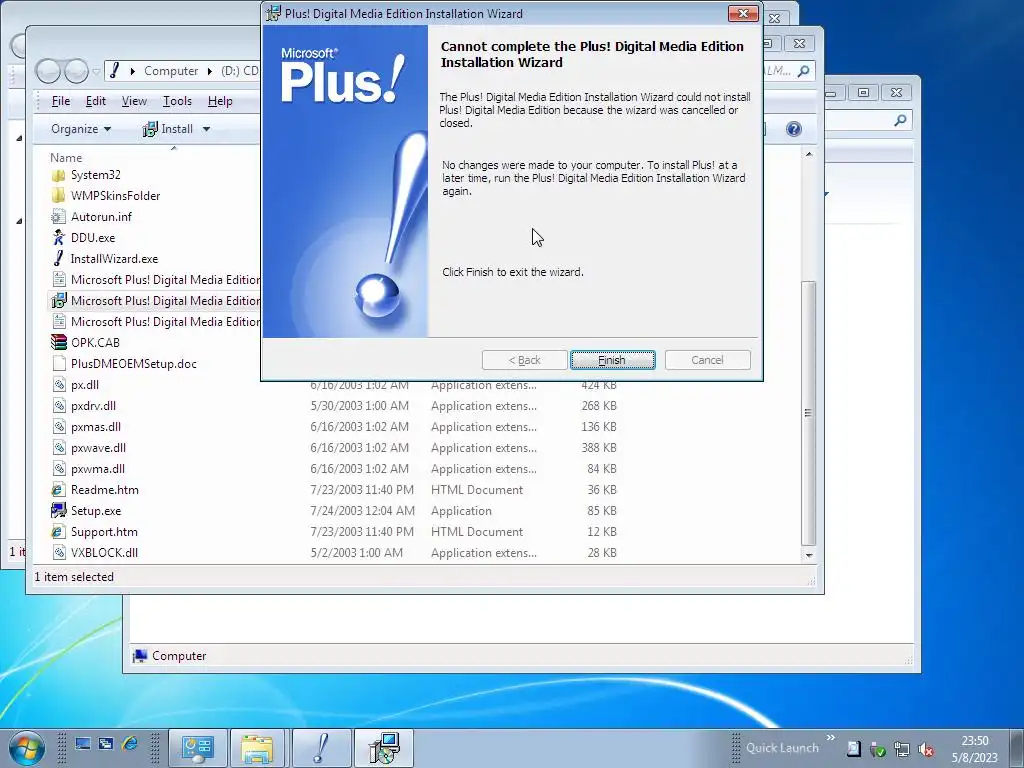Click the muted volume tray icon

925,749
